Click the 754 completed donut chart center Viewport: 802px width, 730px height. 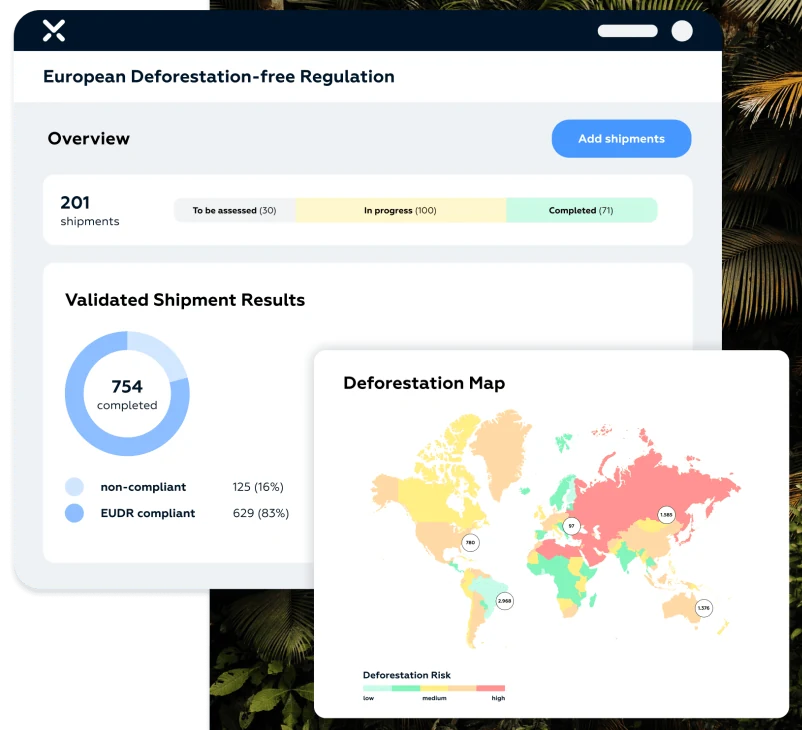pyautogui.click(x=127, y=394)
